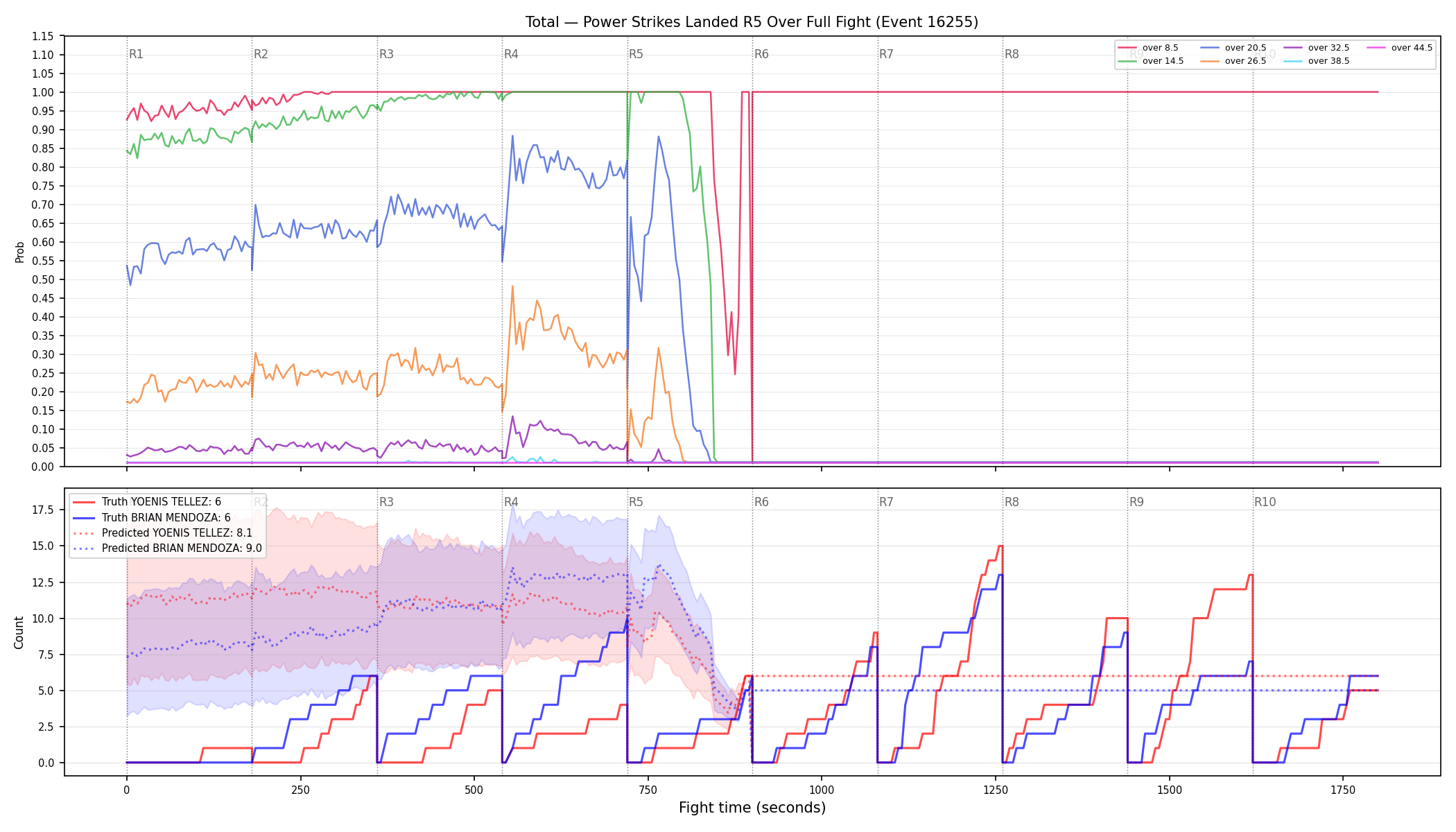This screenshot has height=832, width=1456.
Task: Click the 750 tick on the fight time axis
Action: [x=648, y=790]
